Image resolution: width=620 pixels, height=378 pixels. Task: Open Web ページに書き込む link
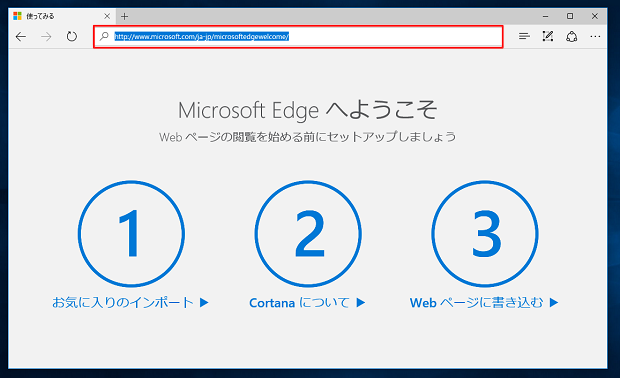tap(476, 302)
